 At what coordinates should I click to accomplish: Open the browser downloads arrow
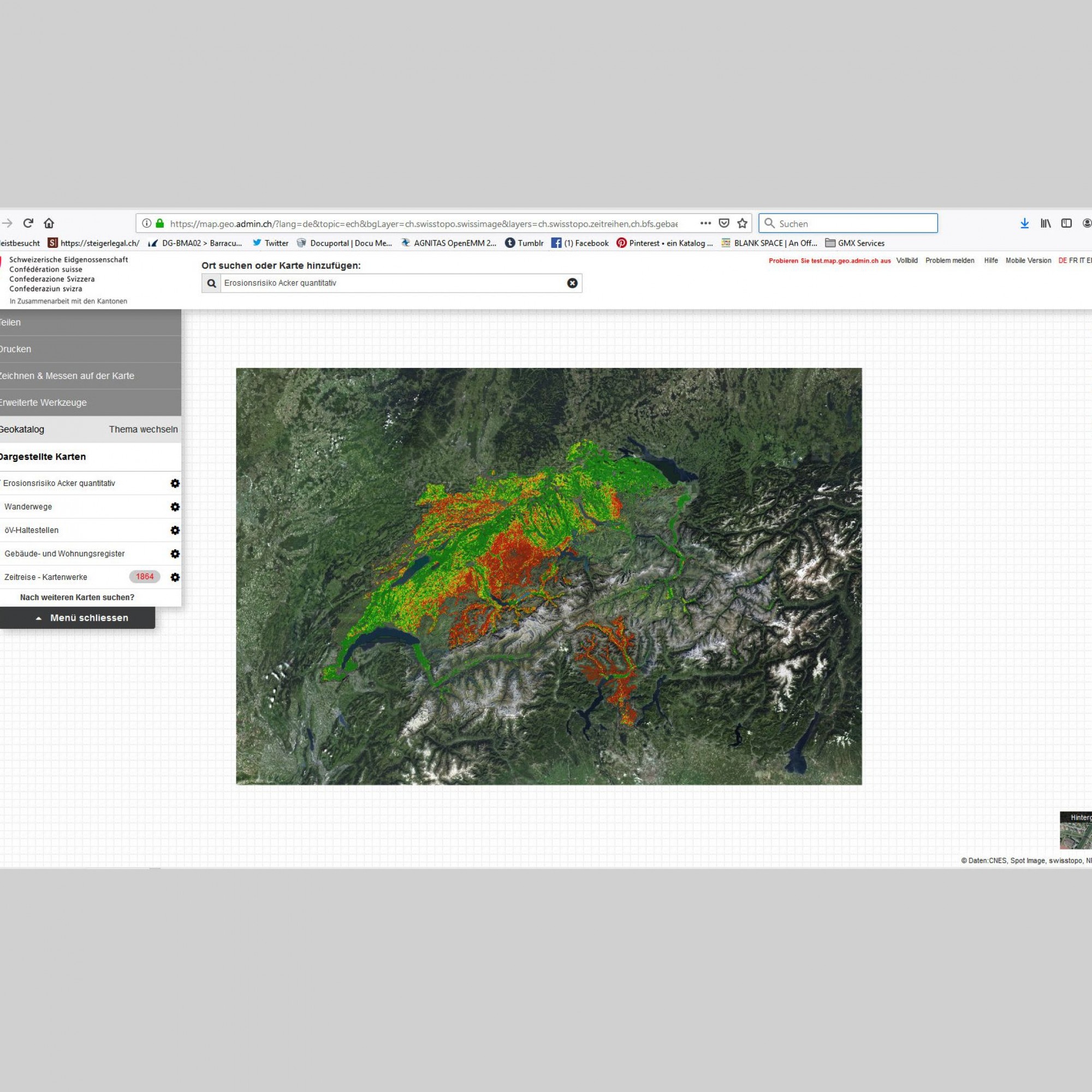(x=1024, y=223)
